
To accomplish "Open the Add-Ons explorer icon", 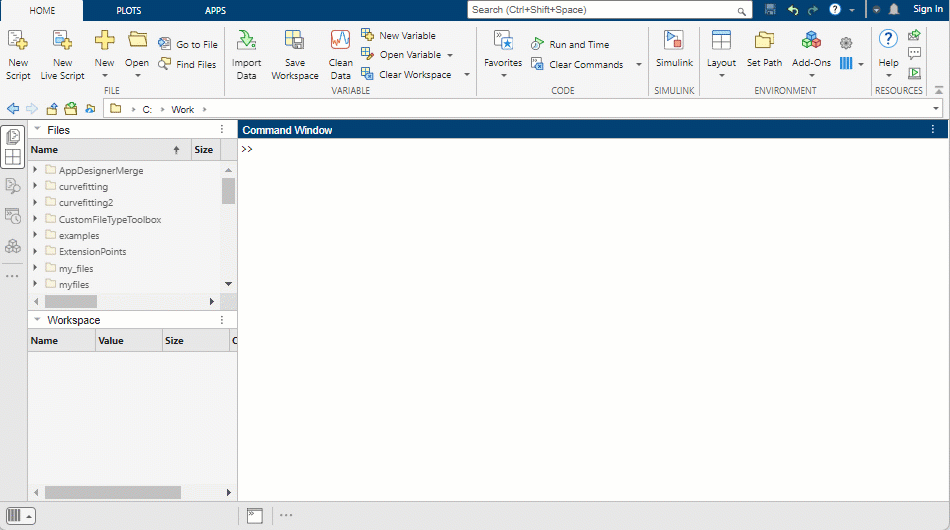I will click(811, 42).
